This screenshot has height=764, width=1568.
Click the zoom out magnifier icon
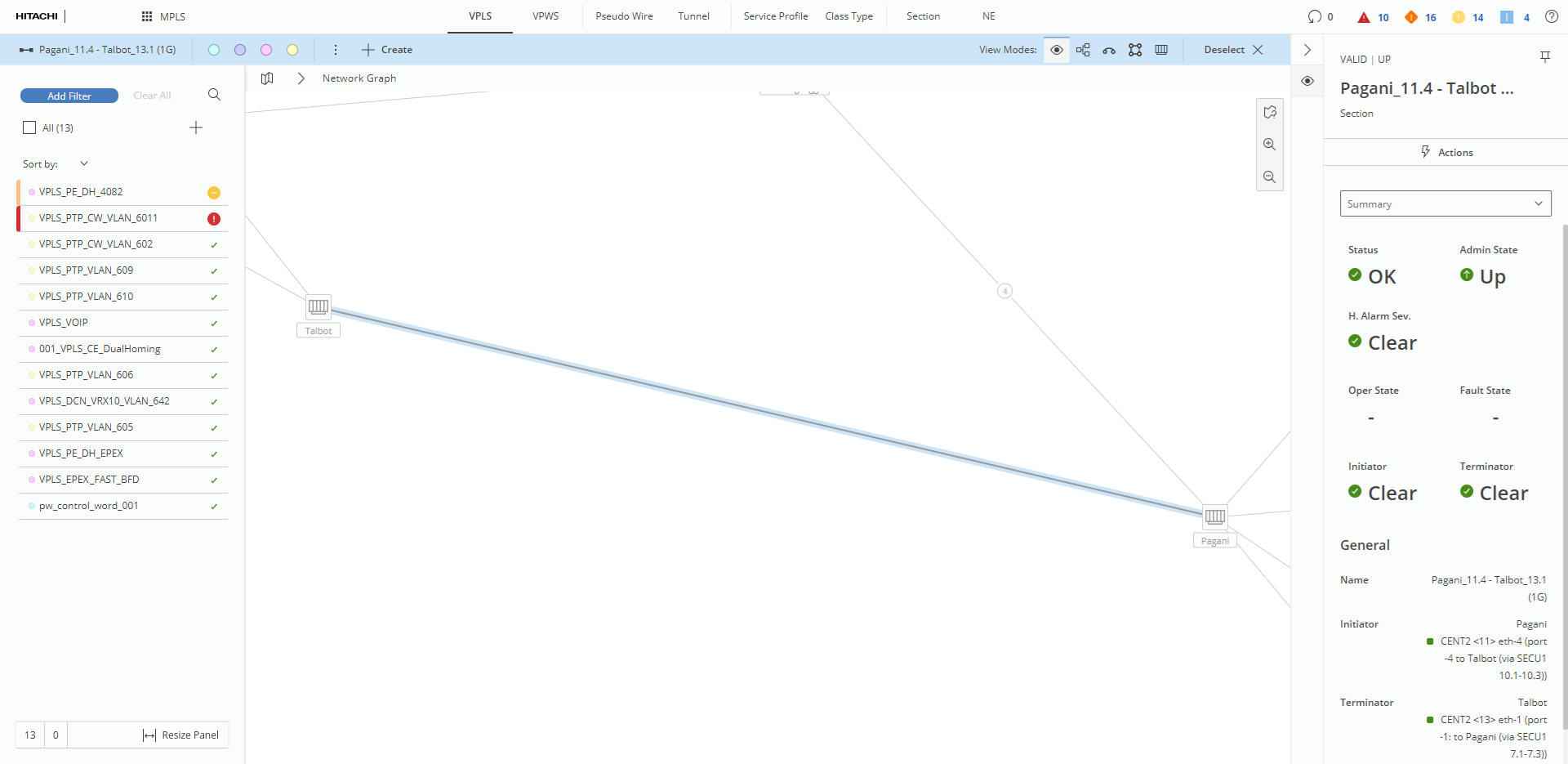pos(1269,177)
